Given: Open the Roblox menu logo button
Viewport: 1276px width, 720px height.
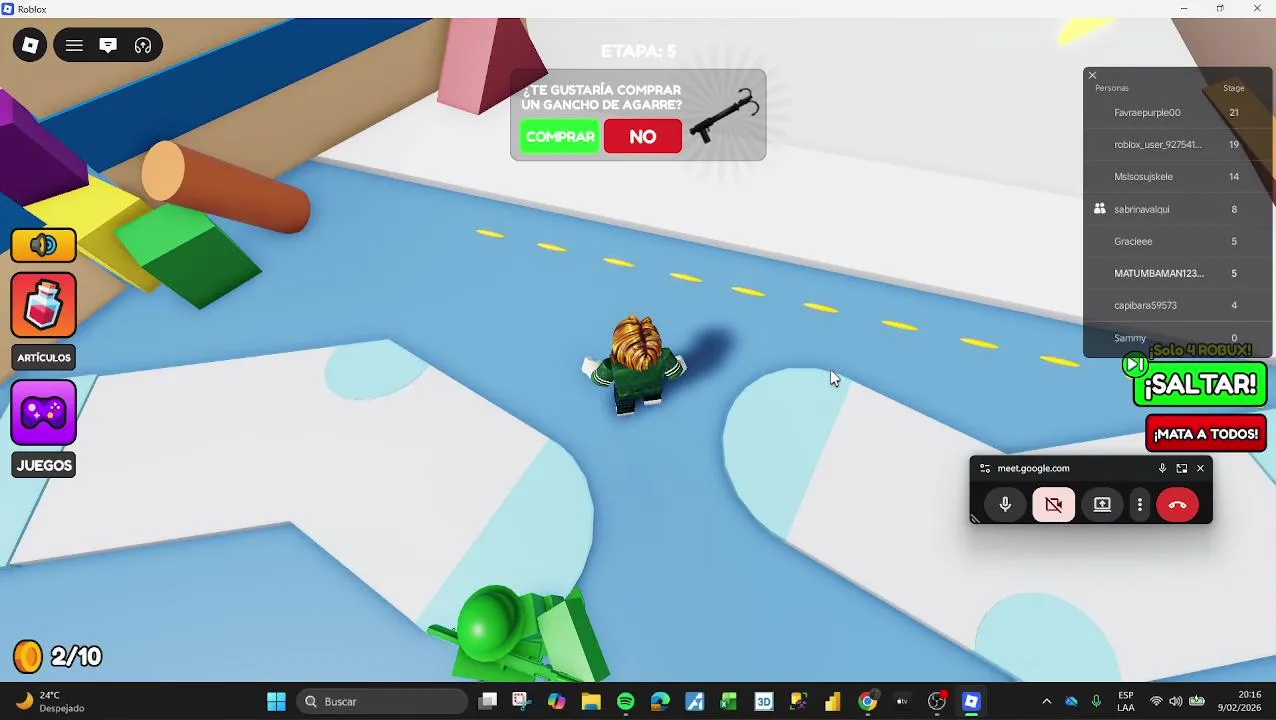Looking at the screenshot, I should pos(30,45).
